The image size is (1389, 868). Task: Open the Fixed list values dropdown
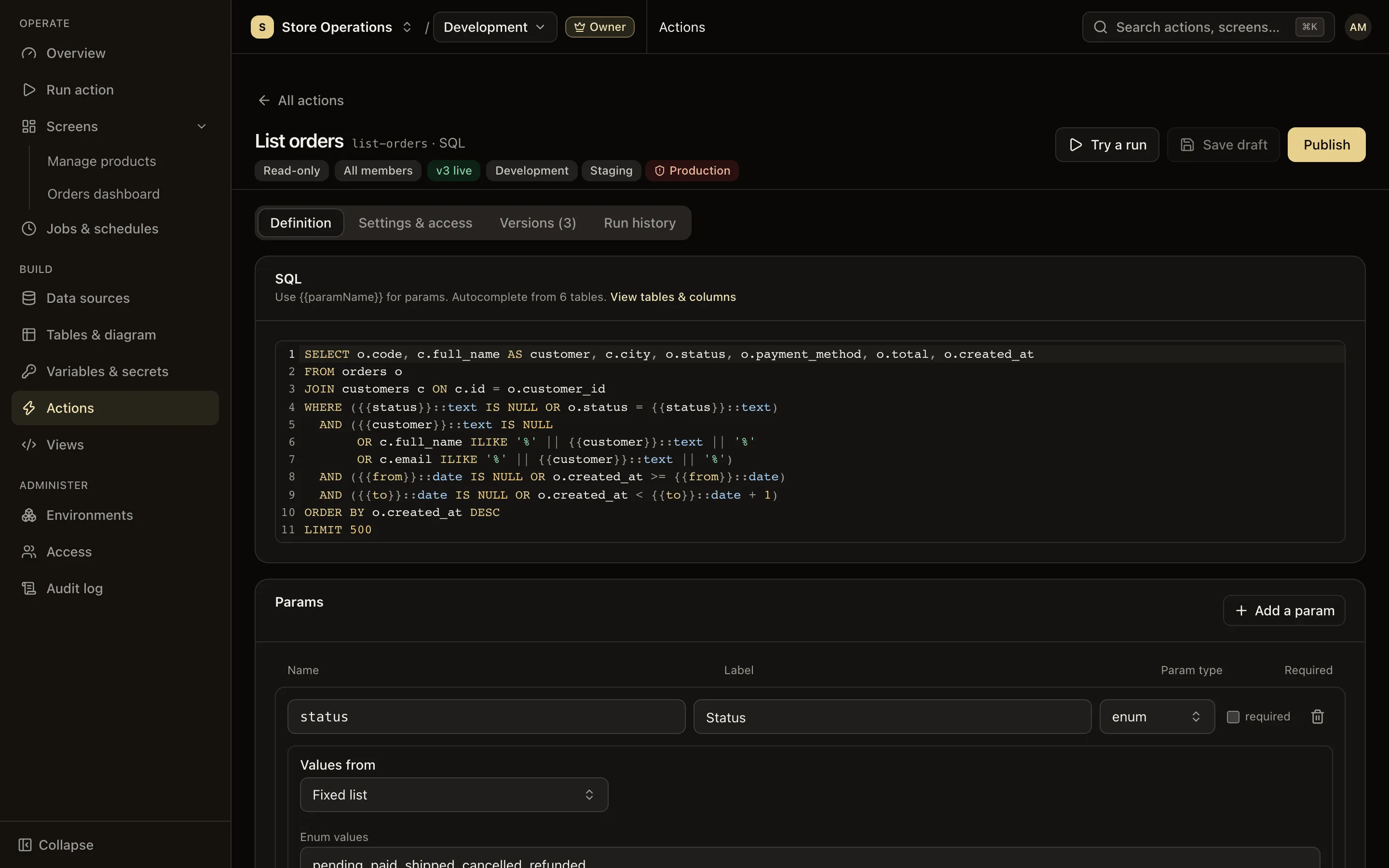tap(453, 795)
